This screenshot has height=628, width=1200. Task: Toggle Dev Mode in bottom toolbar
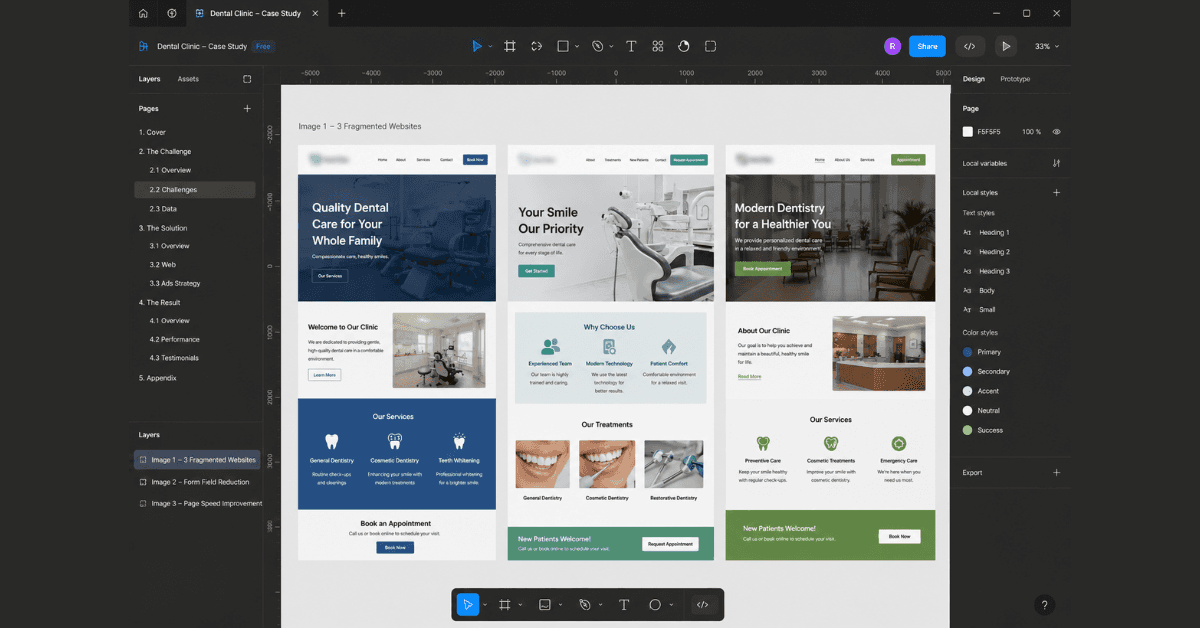[x=702, y=604]
